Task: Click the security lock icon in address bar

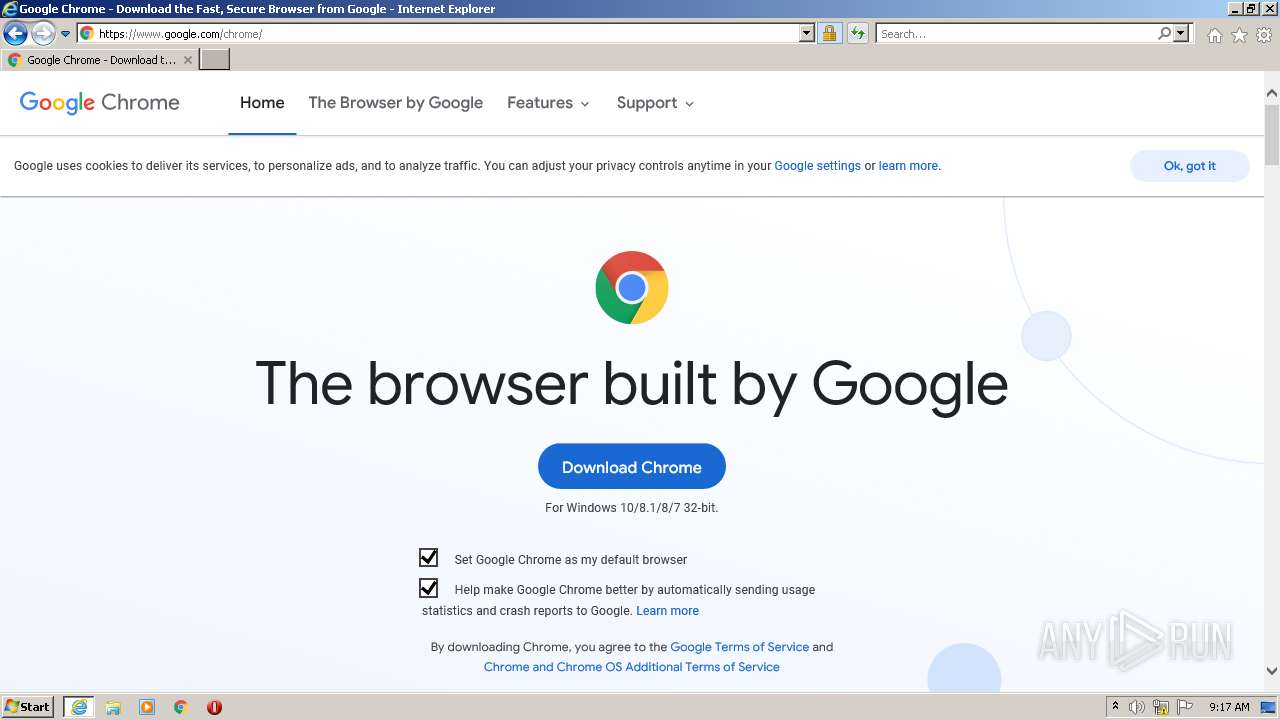Action: point(829,34)
